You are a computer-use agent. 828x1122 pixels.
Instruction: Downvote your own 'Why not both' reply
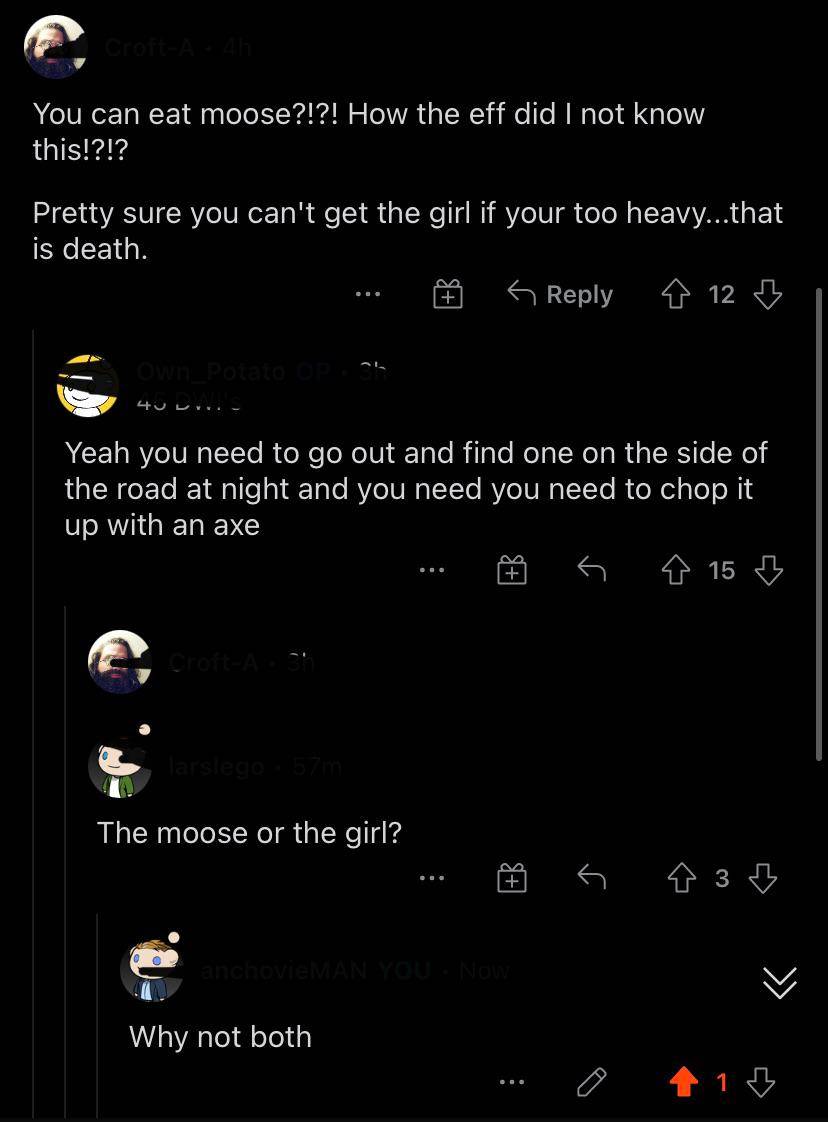pos(761,1082)
